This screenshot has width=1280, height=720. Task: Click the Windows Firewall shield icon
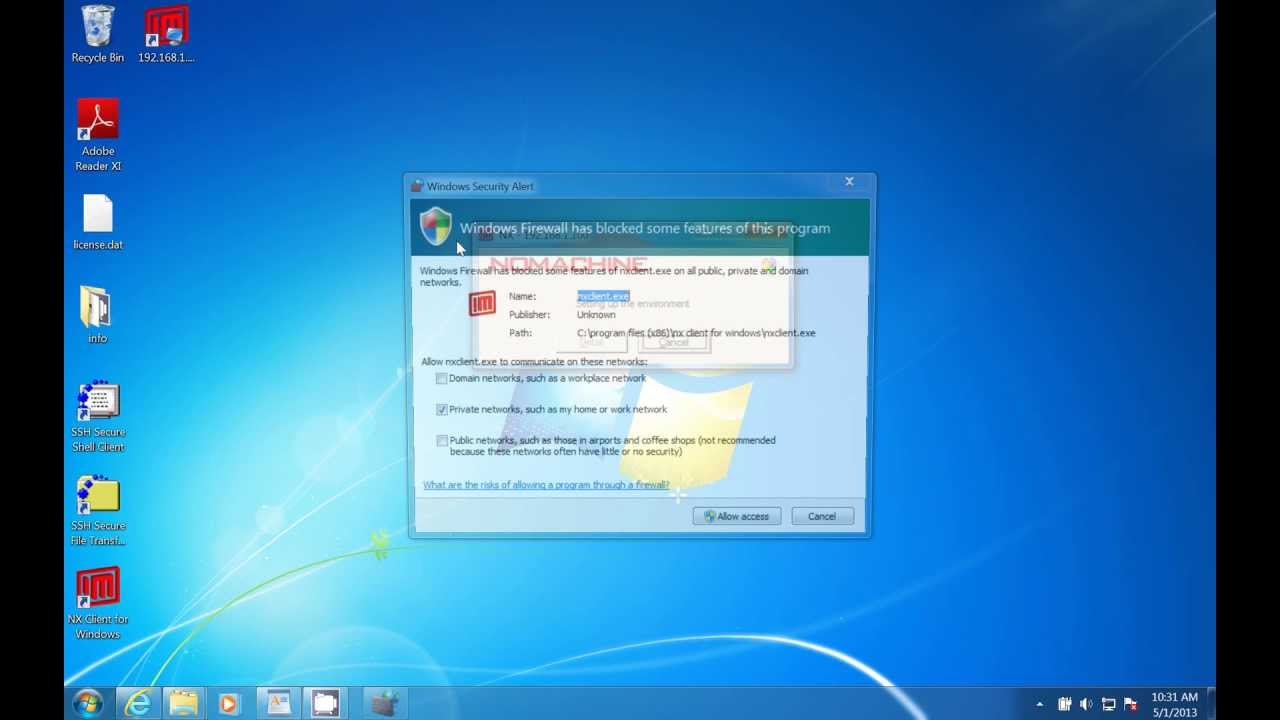[435, 226]
